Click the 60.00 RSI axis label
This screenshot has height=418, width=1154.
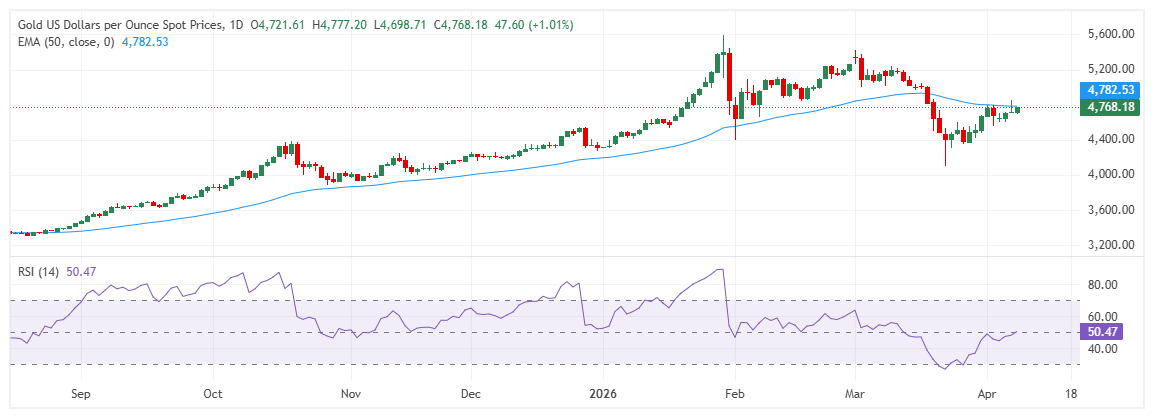[x=1101, y=316]
